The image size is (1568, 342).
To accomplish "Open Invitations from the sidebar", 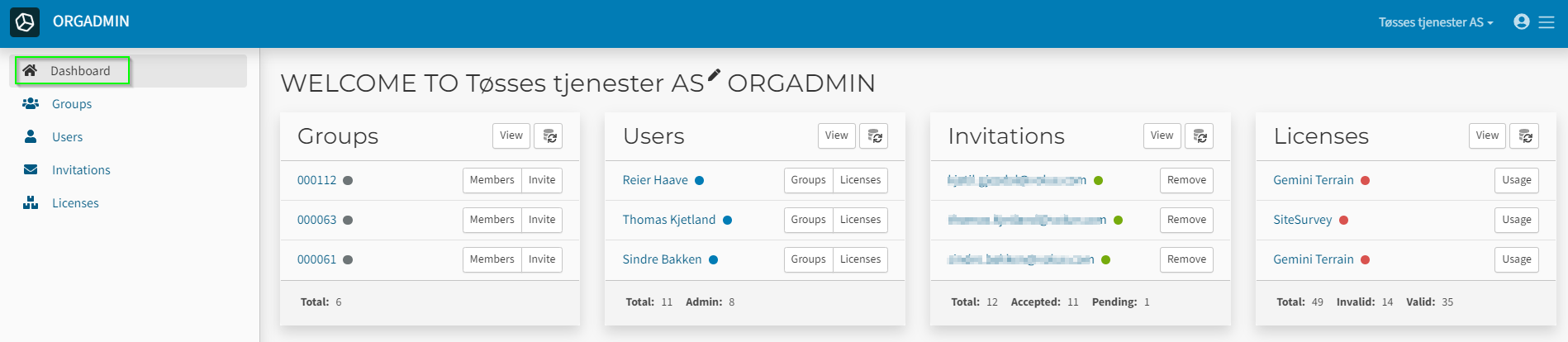I will pyautogui.click(x=81, y=170).
